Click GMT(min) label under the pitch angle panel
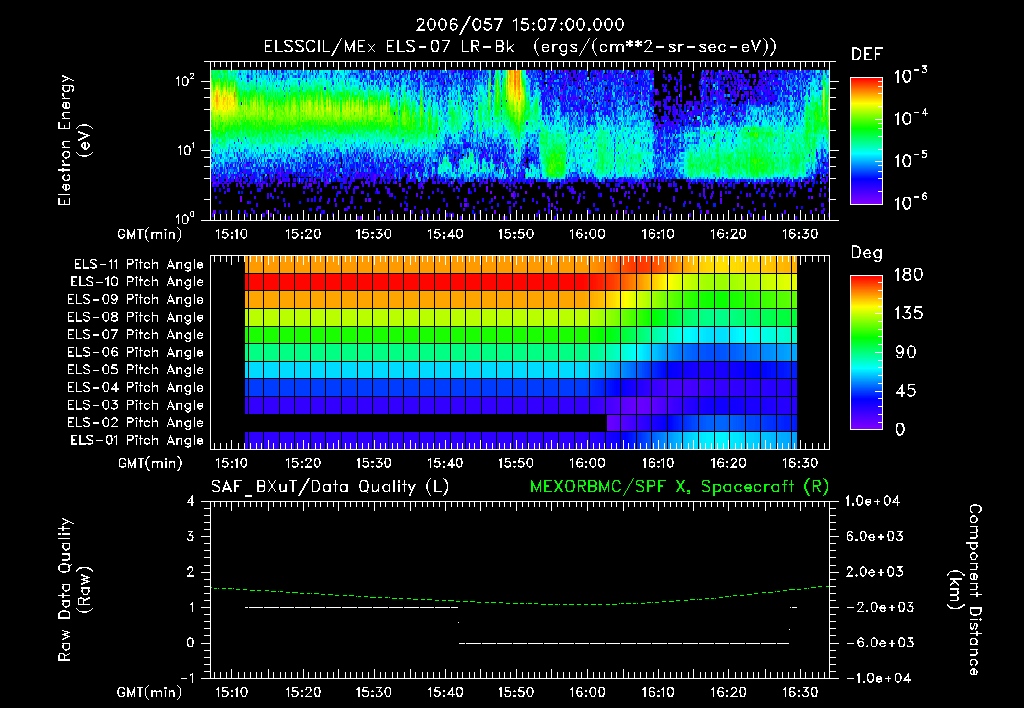 tap(150, 463)
